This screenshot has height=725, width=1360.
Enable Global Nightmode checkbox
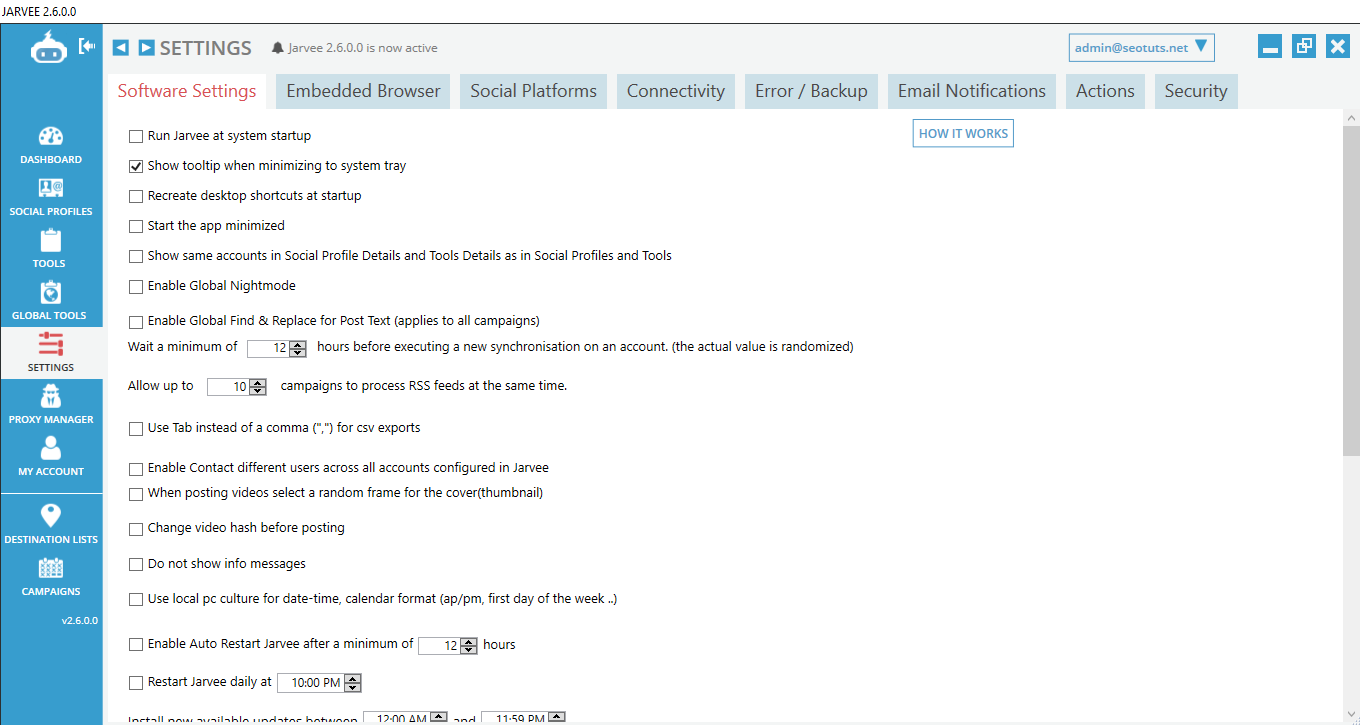click(x=136, y=286)
